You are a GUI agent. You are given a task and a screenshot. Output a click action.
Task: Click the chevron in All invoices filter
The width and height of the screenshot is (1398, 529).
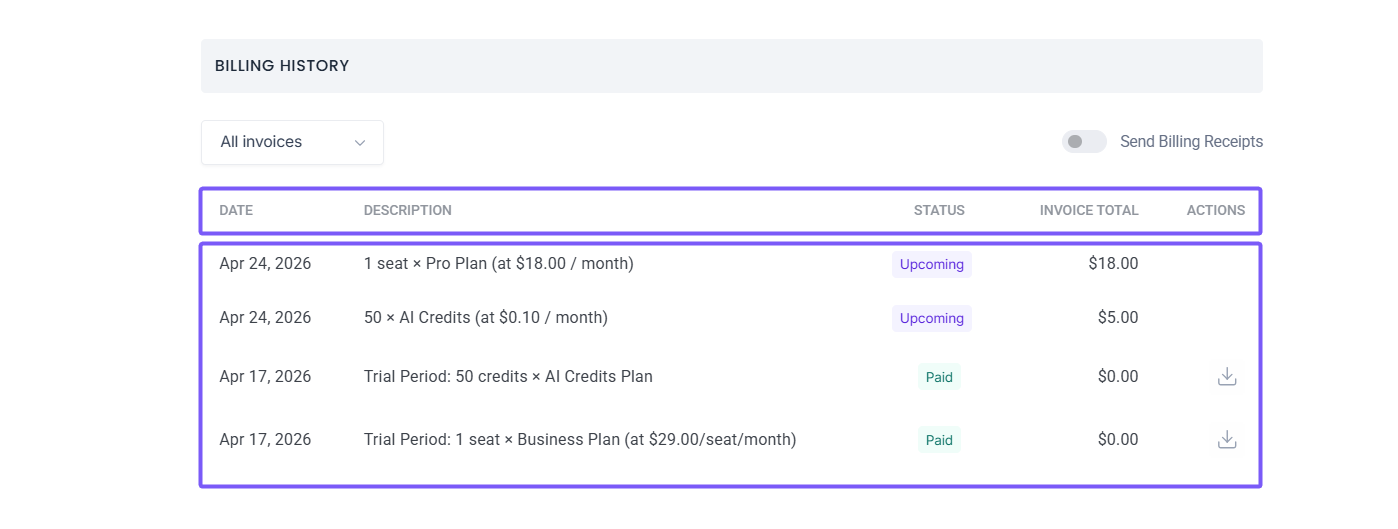tap(360, 143)
